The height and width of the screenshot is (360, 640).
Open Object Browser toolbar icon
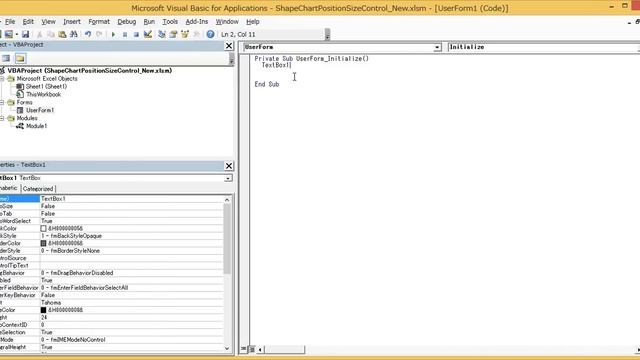pos(185,35)
